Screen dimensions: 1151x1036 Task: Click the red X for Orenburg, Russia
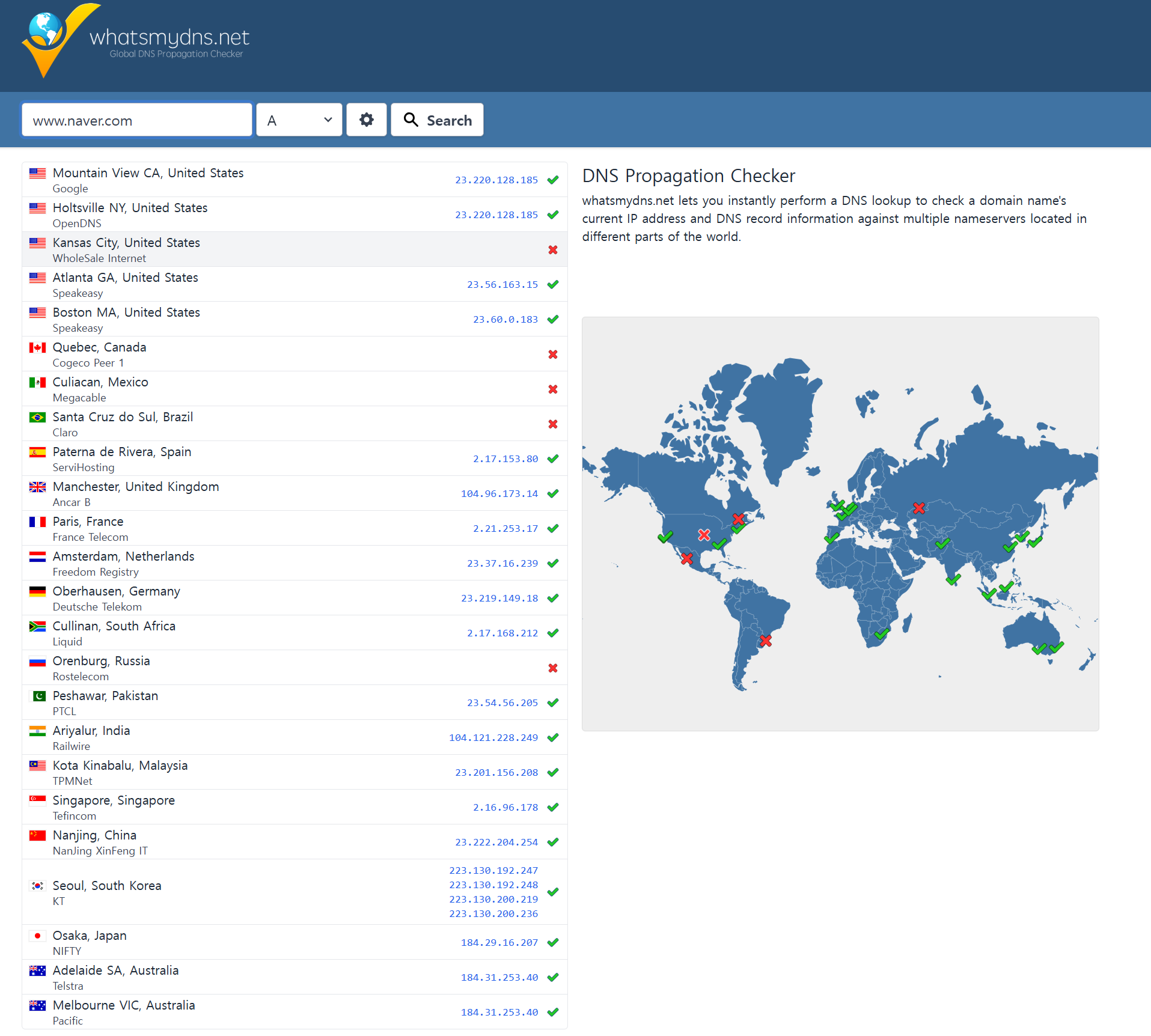click(553, 668)
